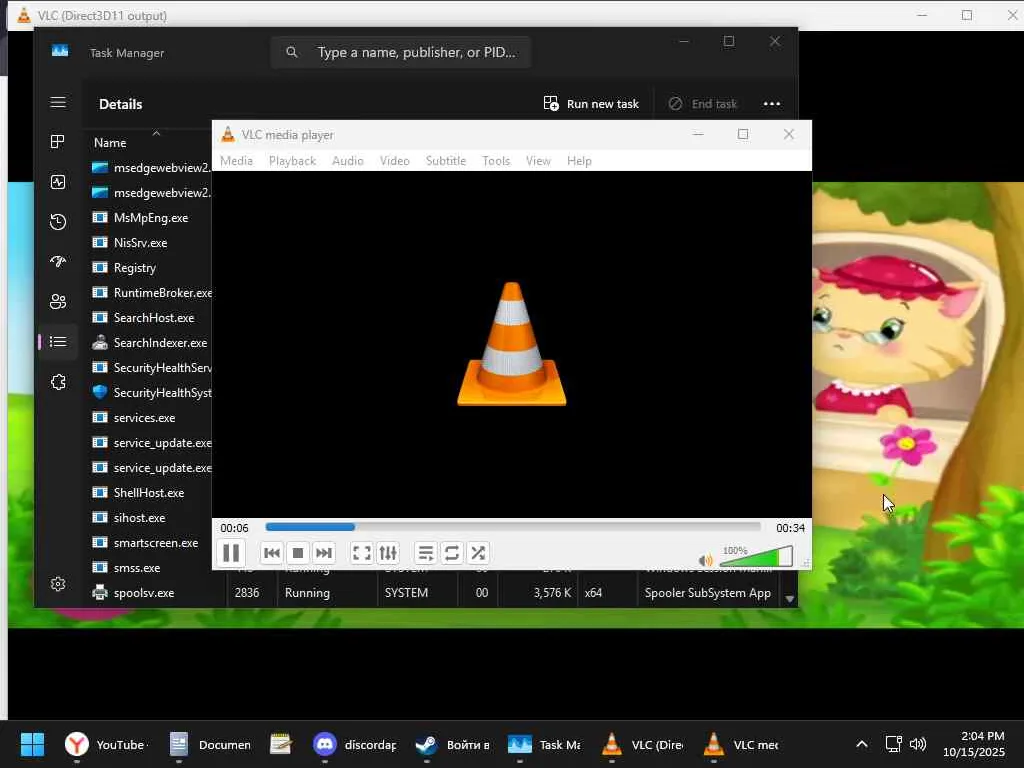Show hidden system tray icons
Screen dimensions: 1024x768
tap(862, 744)
